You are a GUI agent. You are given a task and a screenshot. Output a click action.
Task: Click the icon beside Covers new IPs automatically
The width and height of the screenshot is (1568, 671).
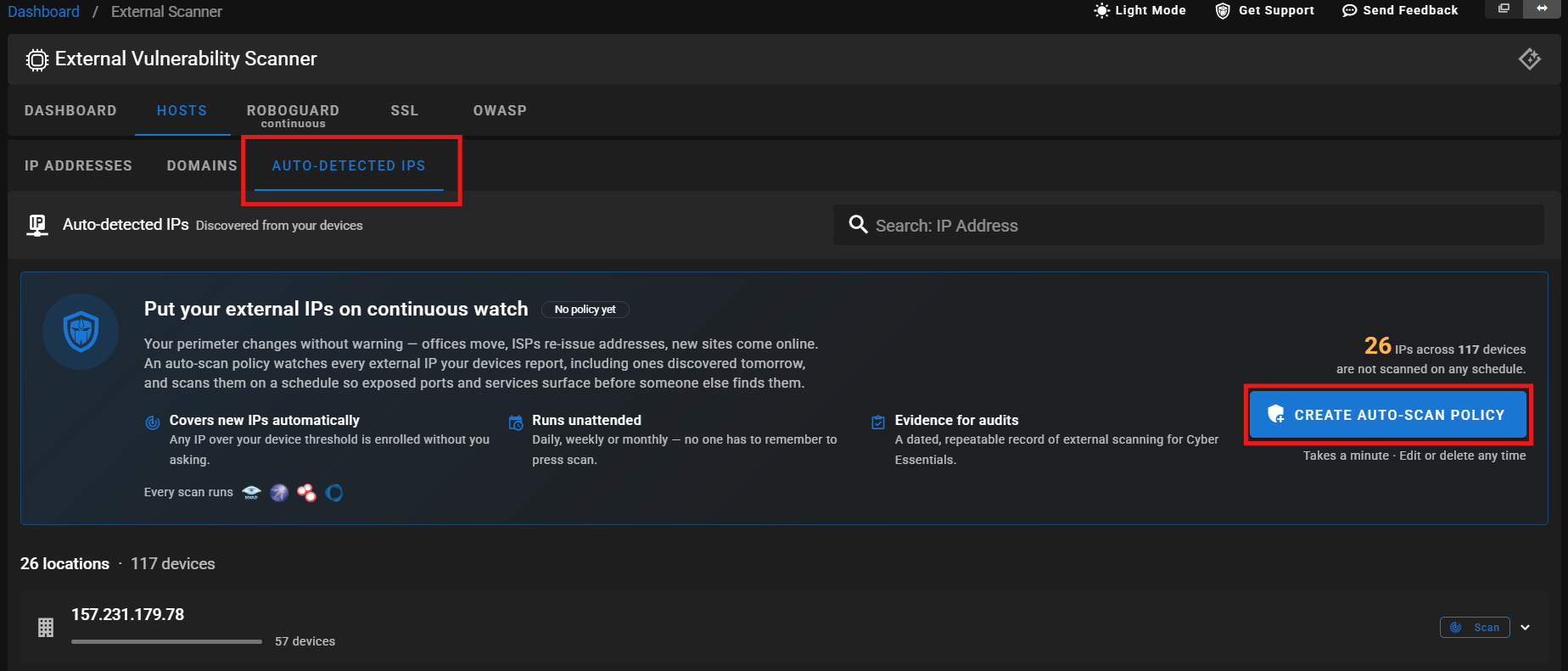(x=153, y=422)
